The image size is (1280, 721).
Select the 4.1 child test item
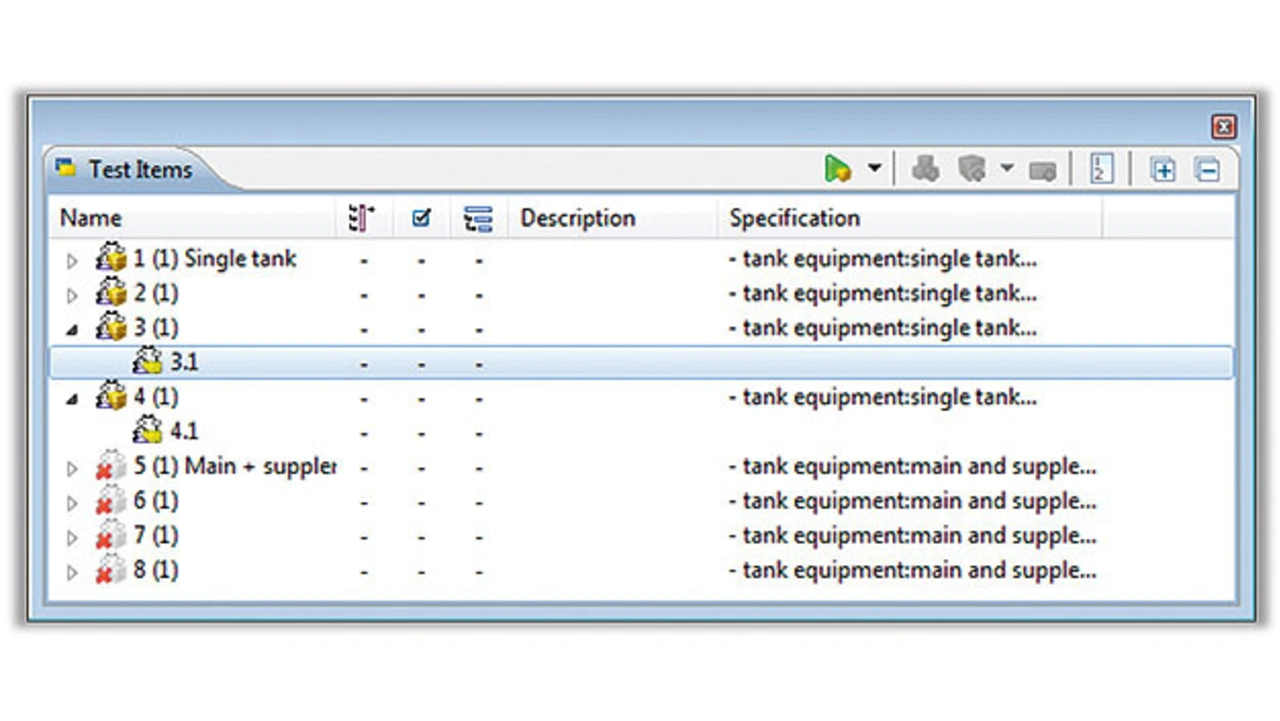coord(184,432)
